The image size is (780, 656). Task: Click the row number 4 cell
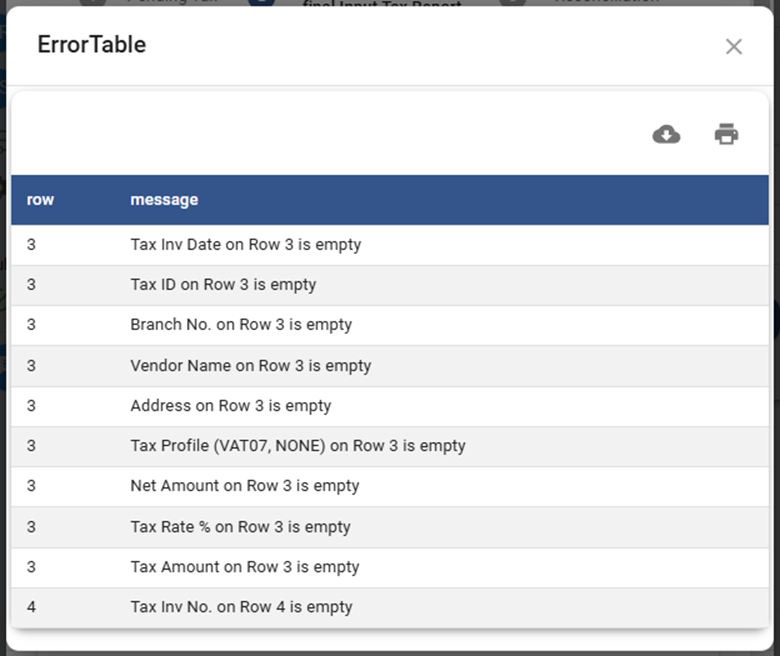click(x=32, y=607)
